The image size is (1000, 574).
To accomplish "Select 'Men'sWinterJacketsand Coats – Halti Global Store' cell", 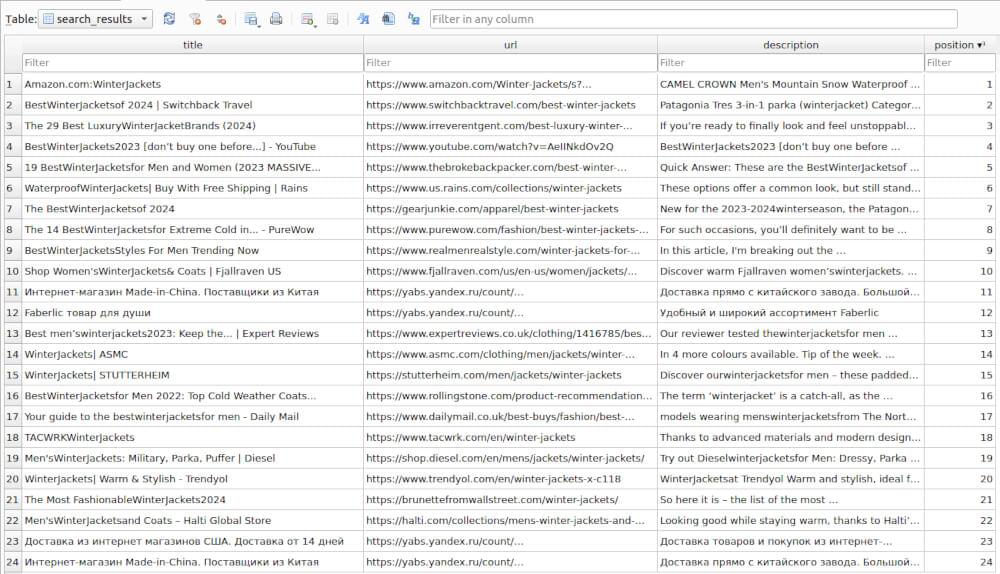I will click(193, 520).
